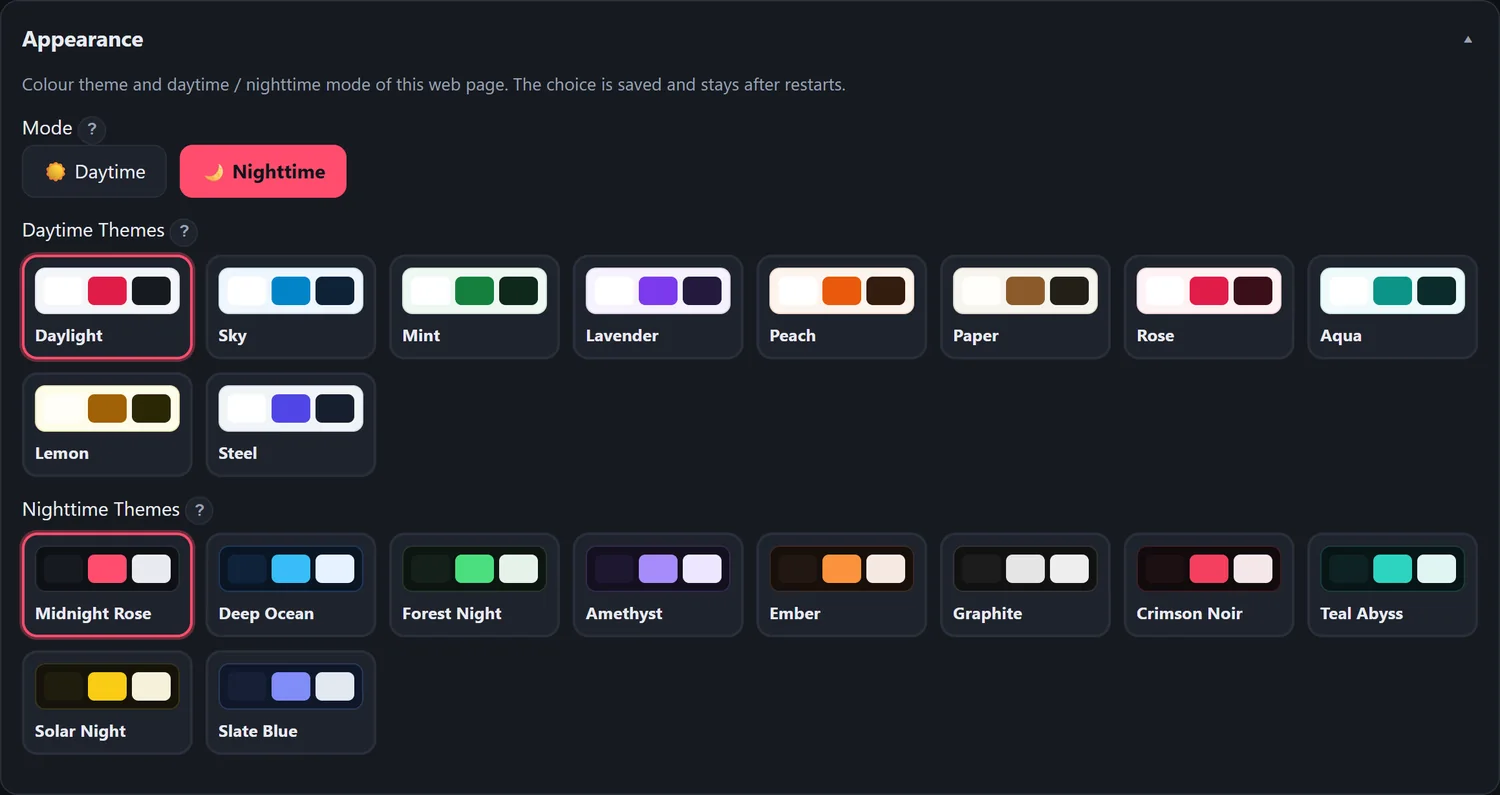Select the Lemon theme card
1500x795 pixels.
tap(107, 425)
